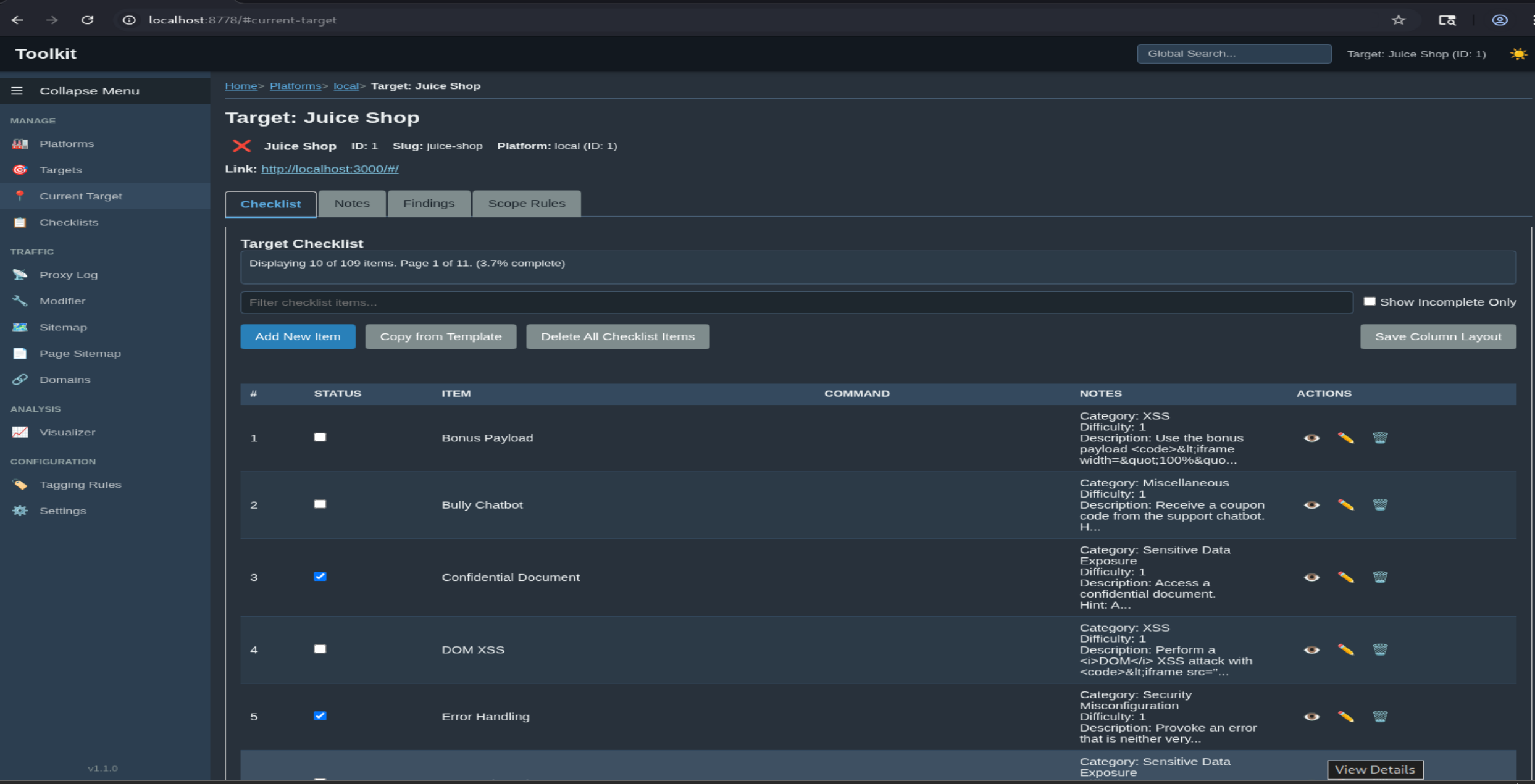
Task: Open the Scope Rules tab
Action: pos(526,203)
